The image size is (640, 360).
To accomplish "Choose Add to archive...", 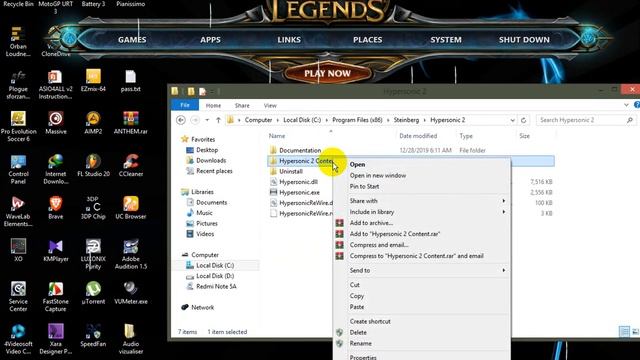I will 422,223.
